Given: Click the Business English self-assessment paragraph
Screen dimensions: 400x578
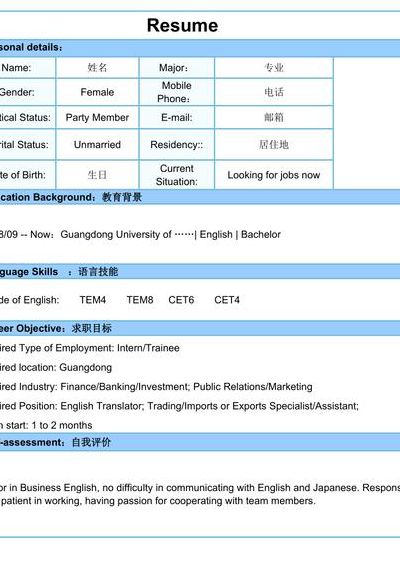Looking at the screenshot, I should 200,494.
